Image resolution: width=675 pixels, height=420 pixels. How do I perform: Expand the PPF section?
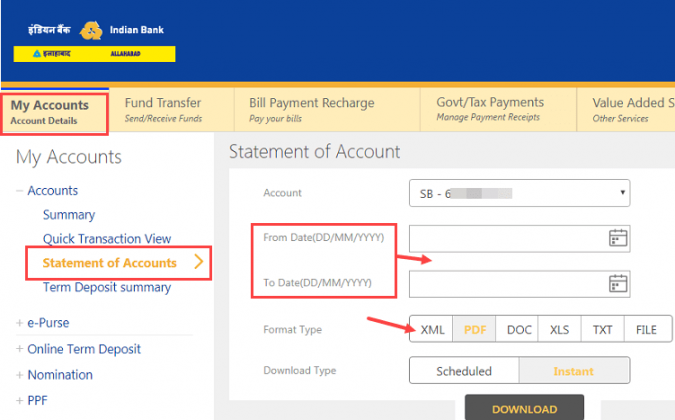19,401
